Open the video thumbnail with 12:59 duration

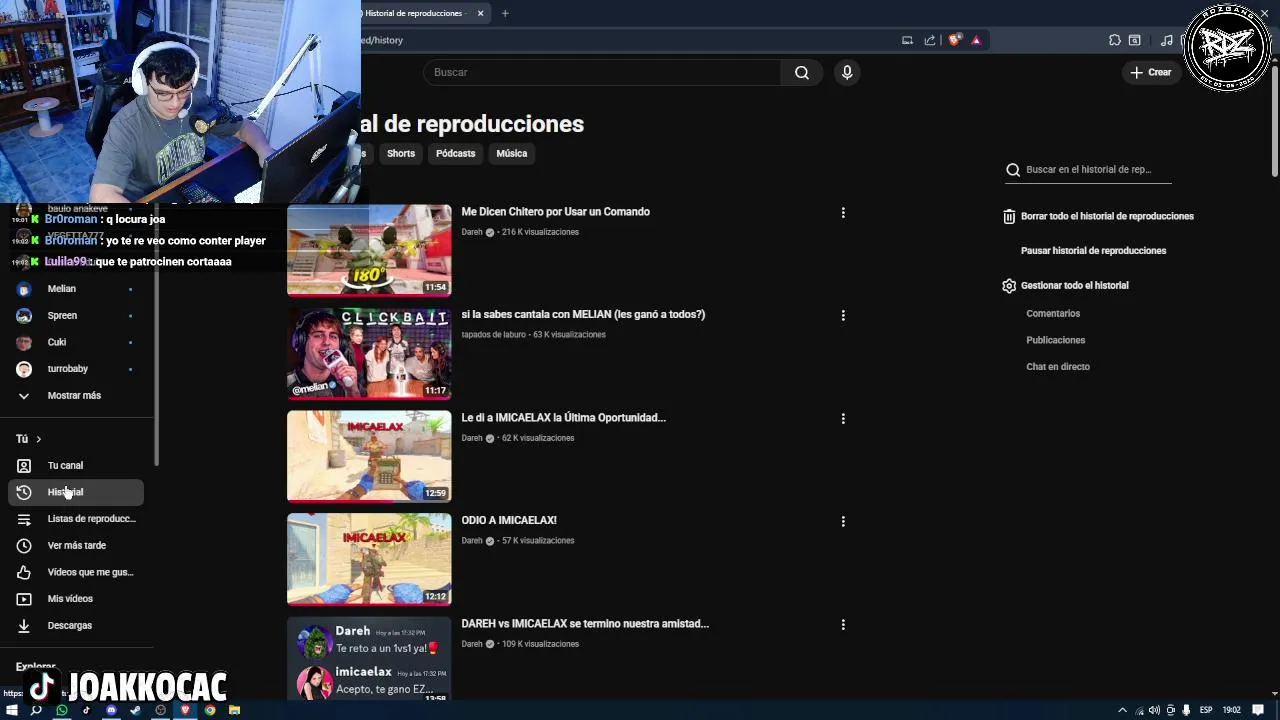(369, 456)
